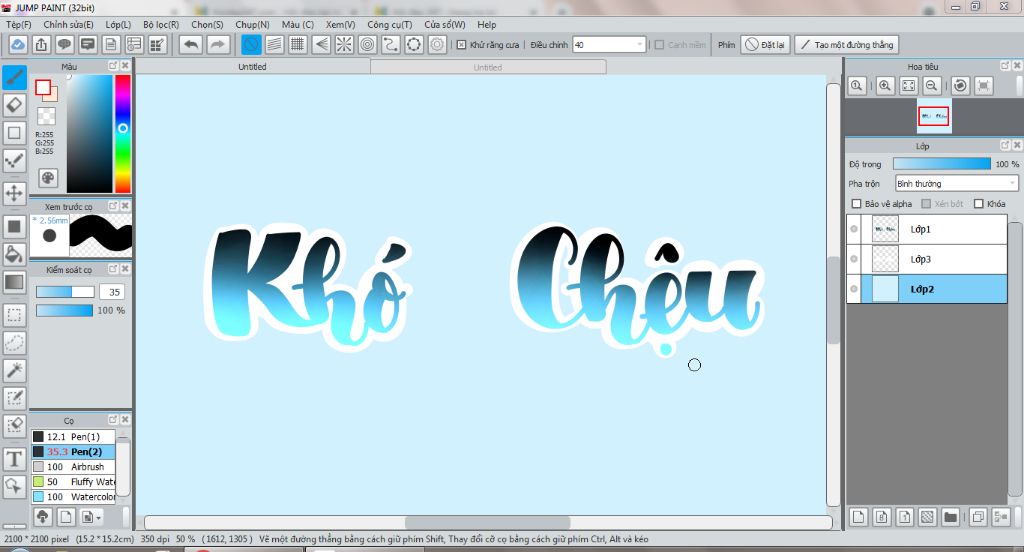Screen dimensions: 1024x552
Task: Reset rotation in the navigator panel
Action: click(x=960, y=86)
